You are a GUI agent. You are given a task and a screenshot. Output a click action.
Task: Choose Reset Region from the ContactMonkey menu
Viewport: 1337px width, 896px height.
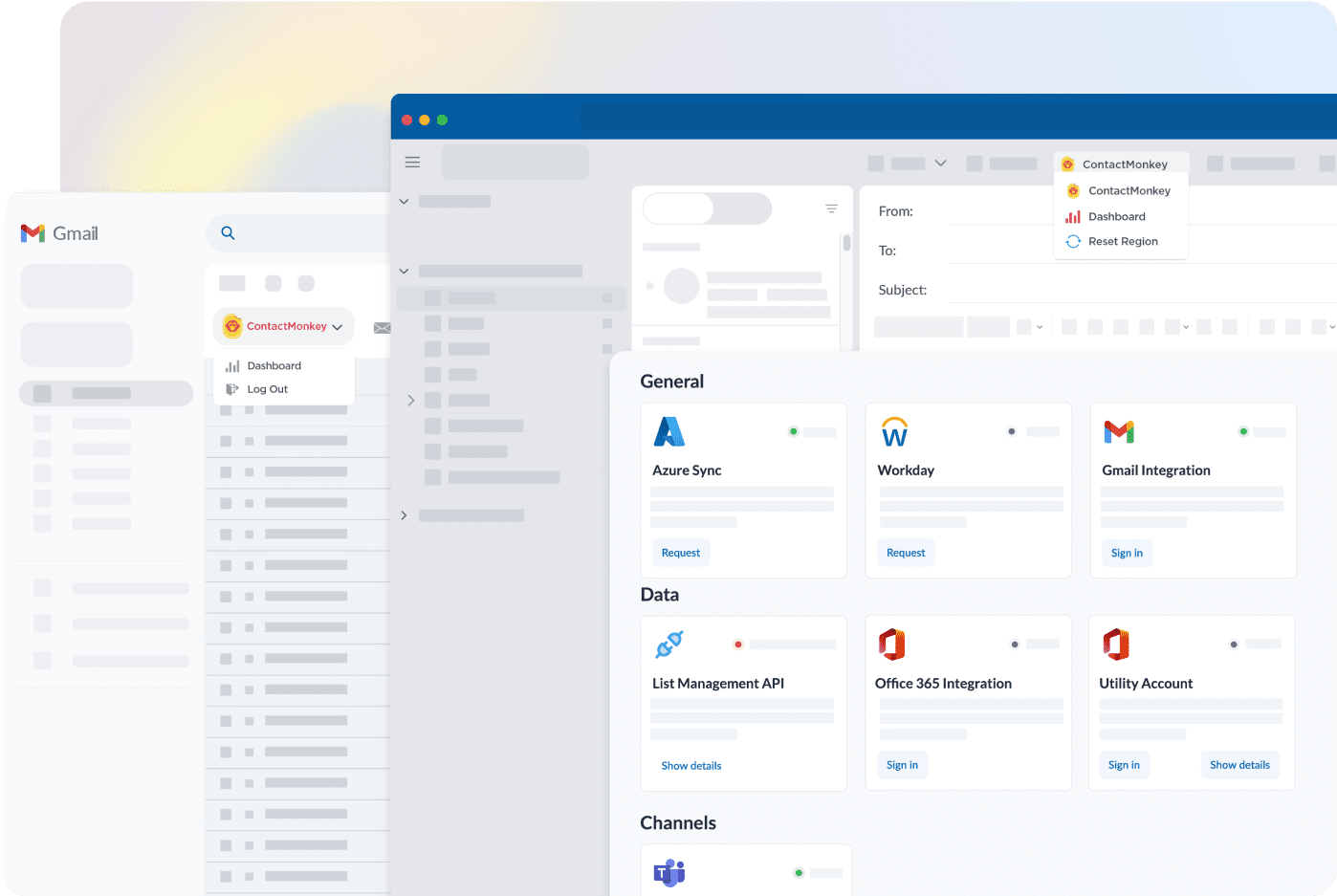pyautogui.click(x=1122, y=241)
